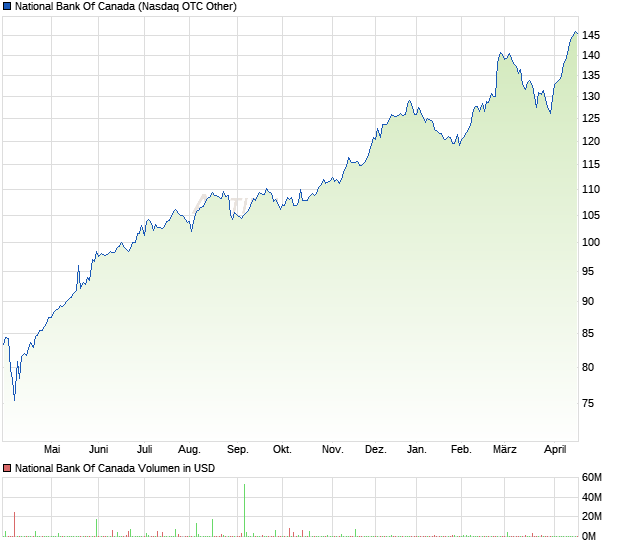Click the 130 price axis value
620x546 pixels.
click(591, 96)
